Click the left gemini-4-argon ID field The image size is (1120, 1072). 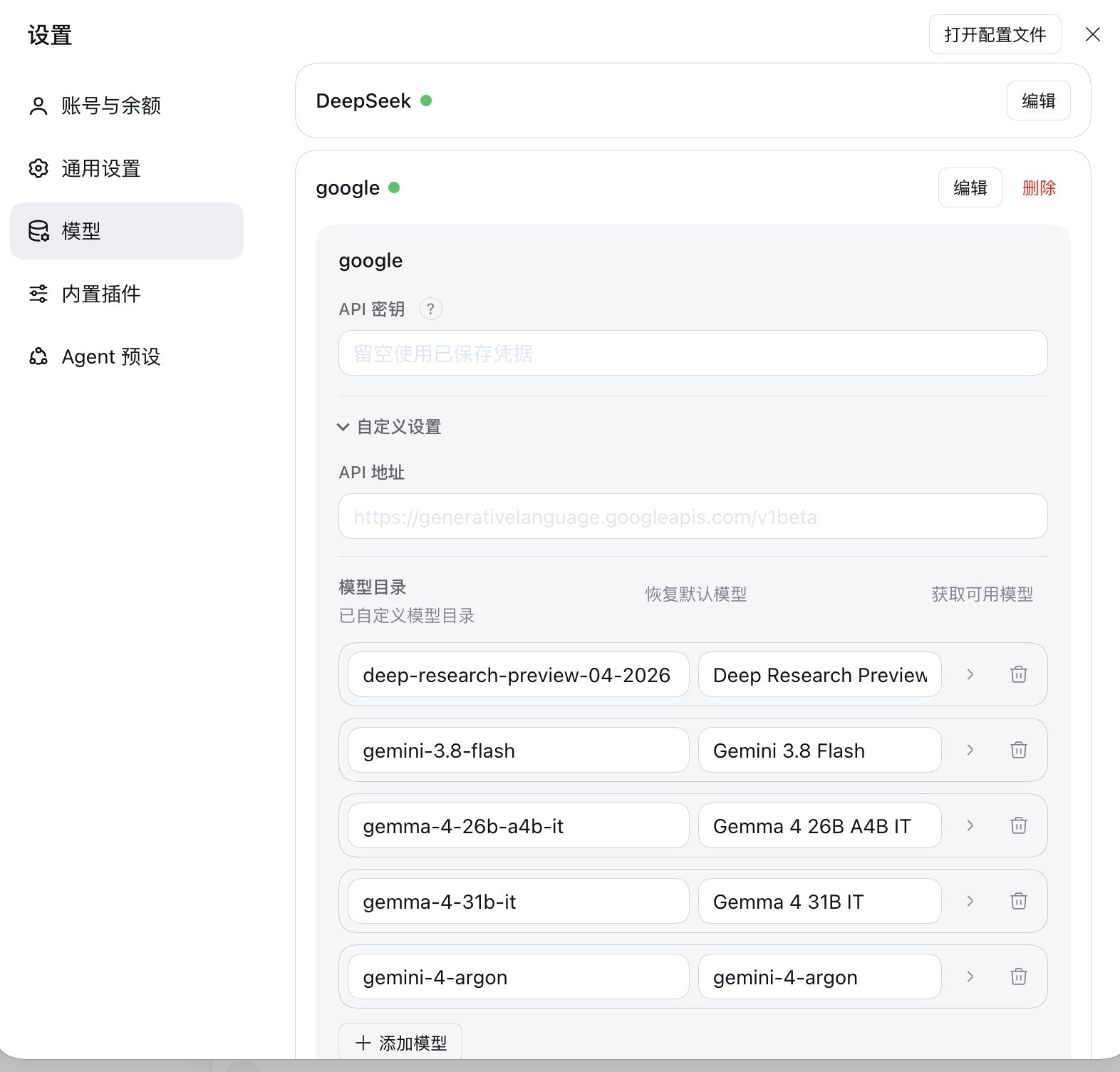[x=519, y=976]
